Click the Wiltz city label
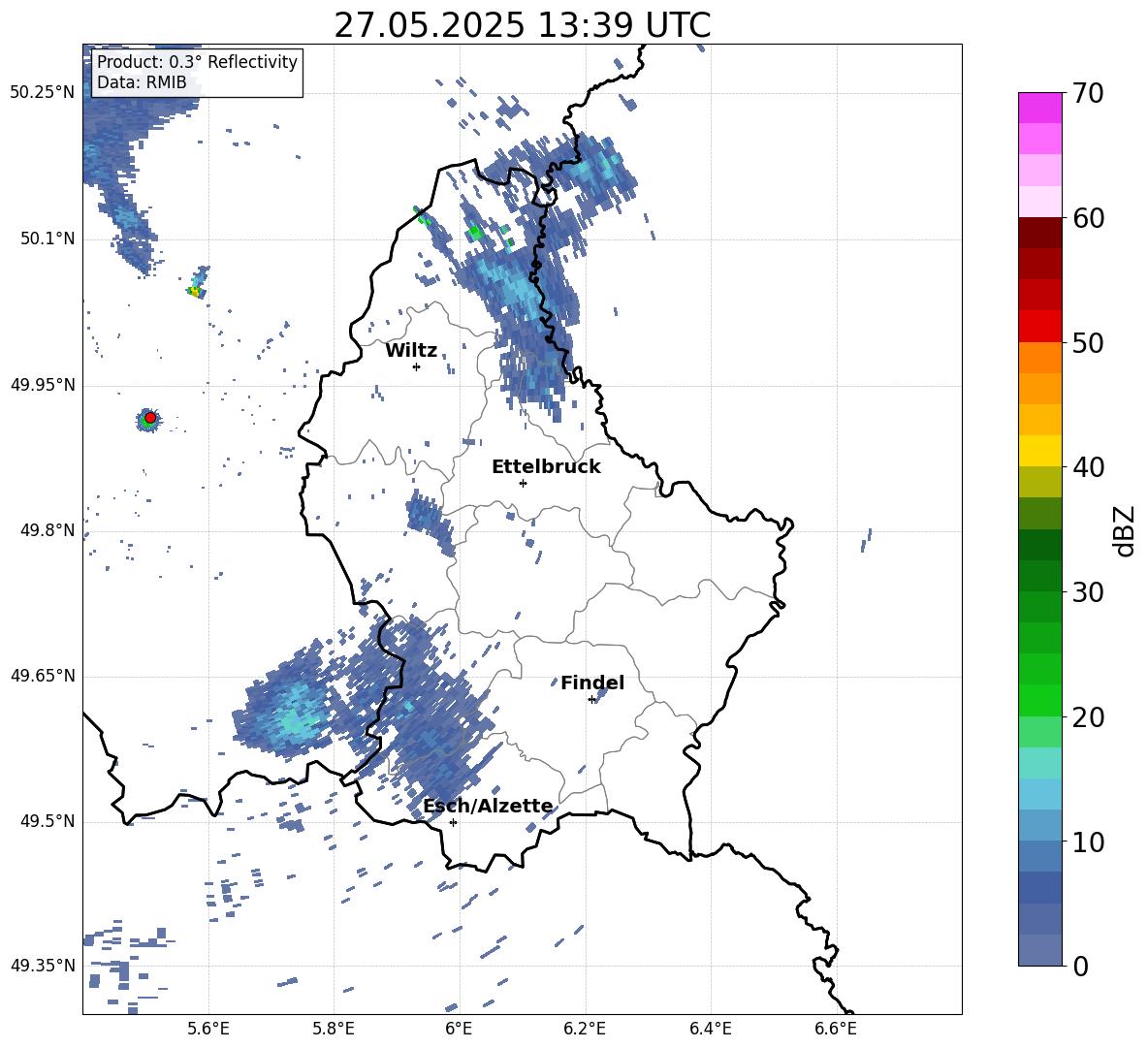 click(411, 351)
